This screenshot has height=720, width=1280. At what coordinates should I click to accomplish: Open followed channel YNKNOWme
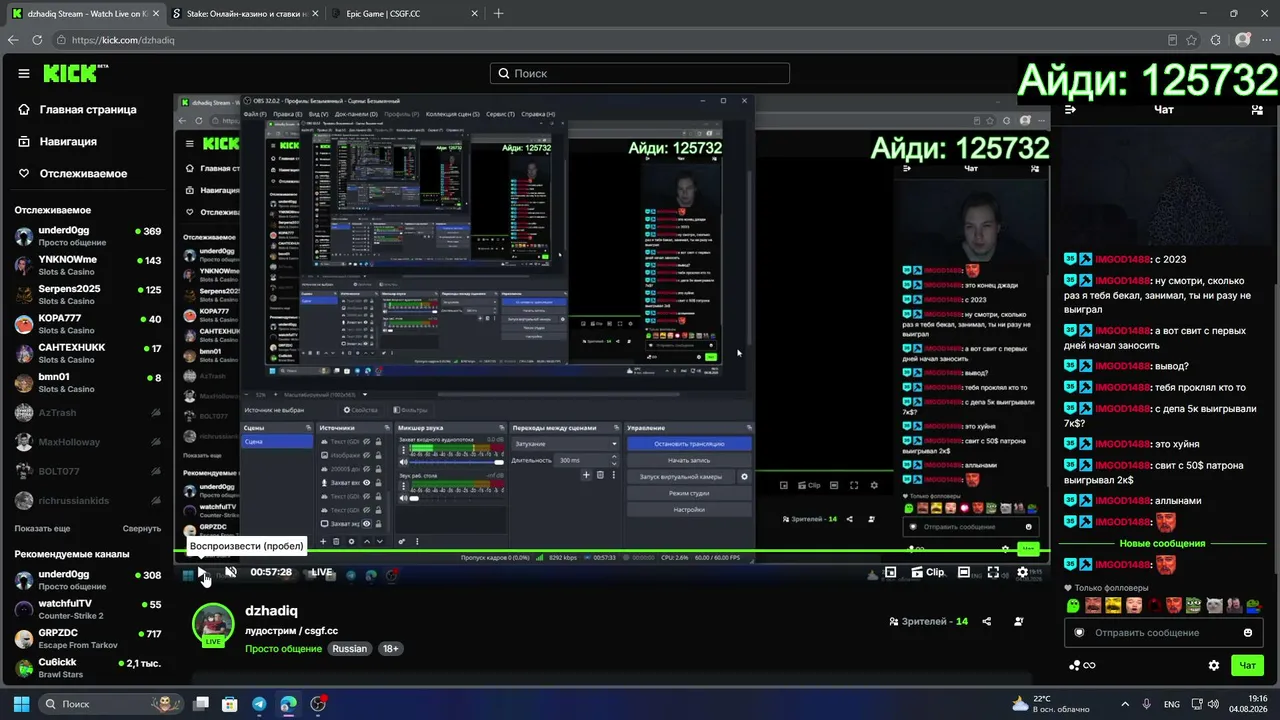(x=87, y=265)
